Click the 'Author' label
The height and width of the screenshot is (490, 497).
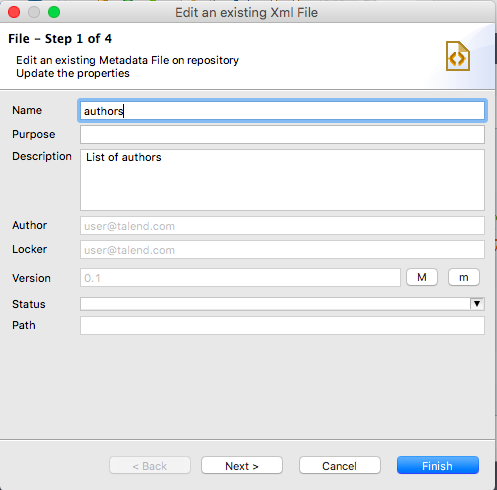coord(30,225)
